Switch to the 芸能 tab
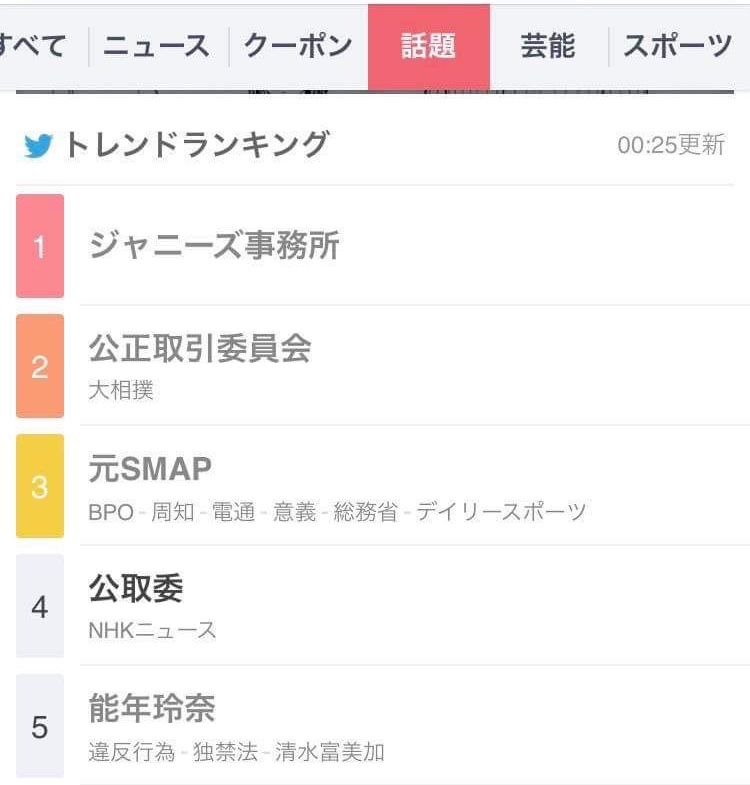Image resolution: width=750 pixels, height=785 pixels. click(x=547, y=46)
